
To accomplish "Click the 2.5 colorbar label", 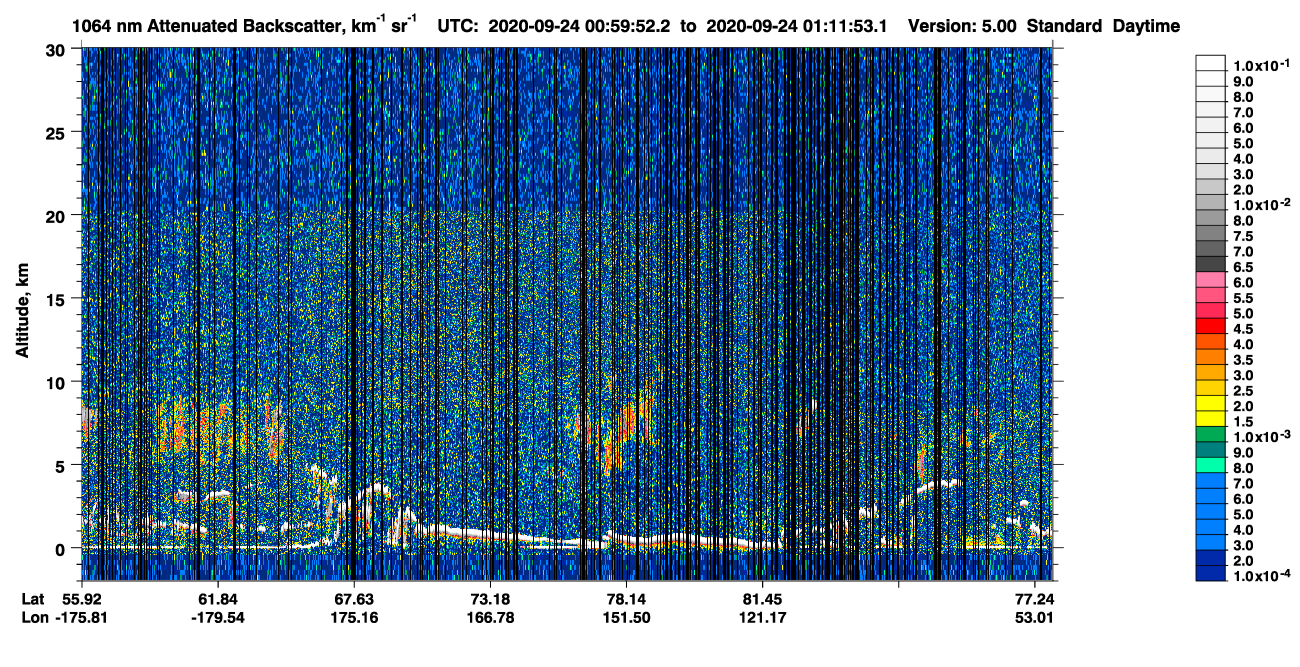I will click(x=1244, y=390).
